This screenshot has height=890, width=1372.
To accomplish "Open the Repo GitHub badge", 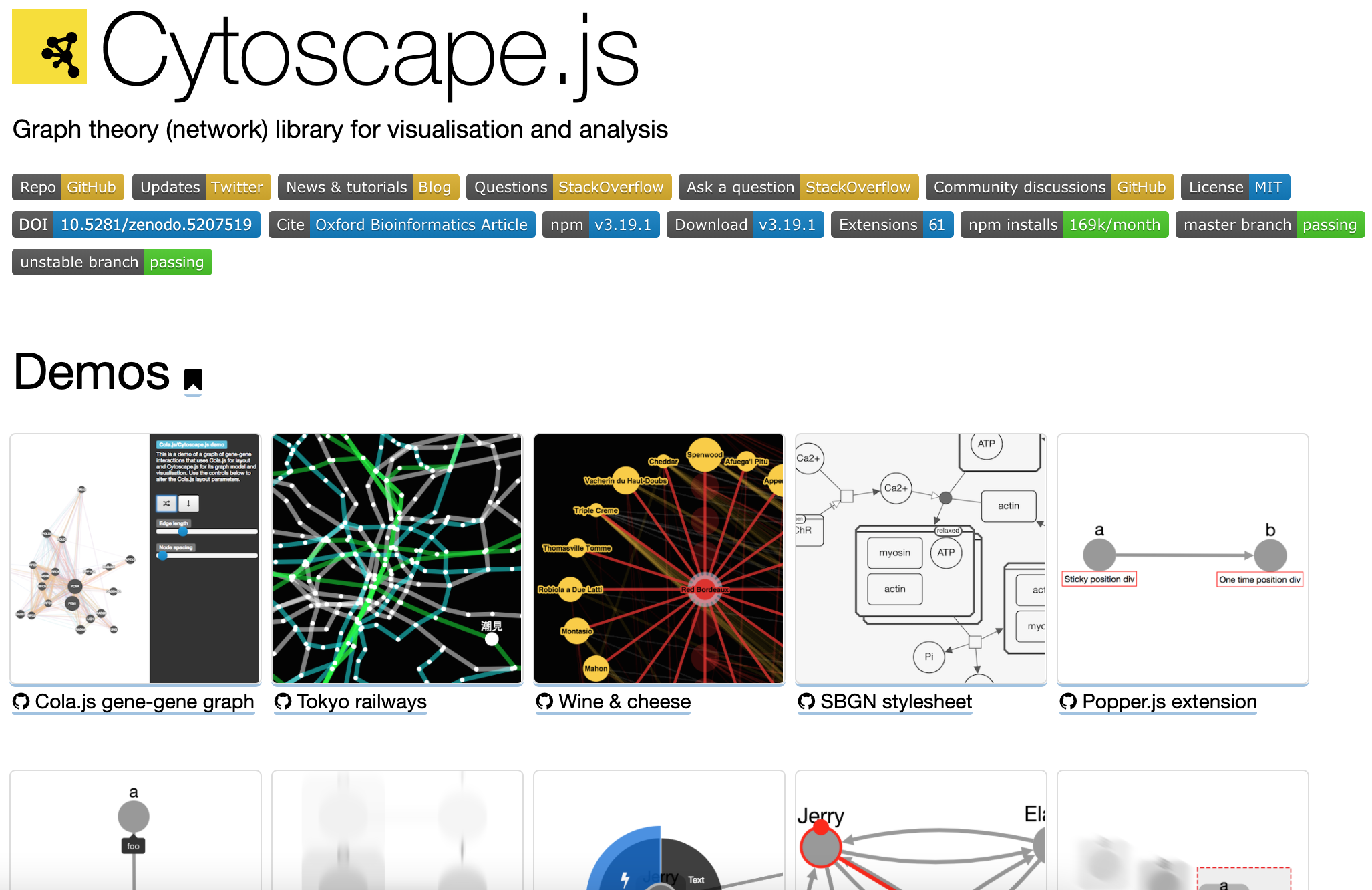I will point(68,187).
